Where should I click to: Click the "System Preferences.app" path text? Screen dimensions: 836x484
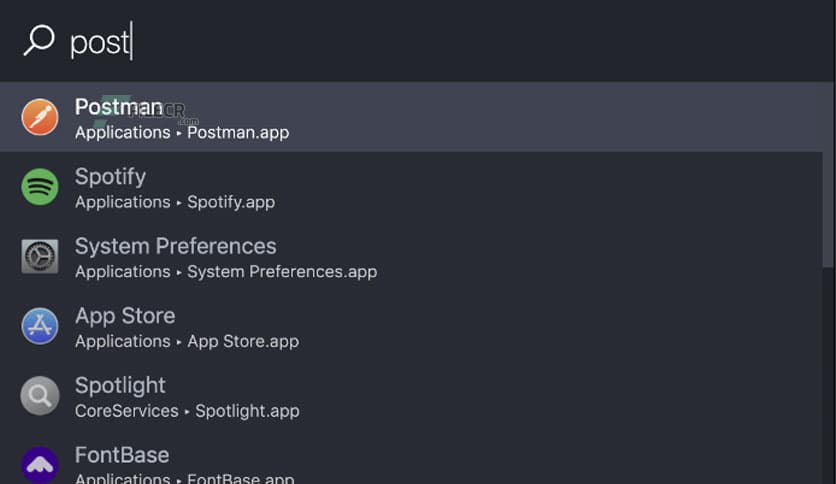point(282,272)
